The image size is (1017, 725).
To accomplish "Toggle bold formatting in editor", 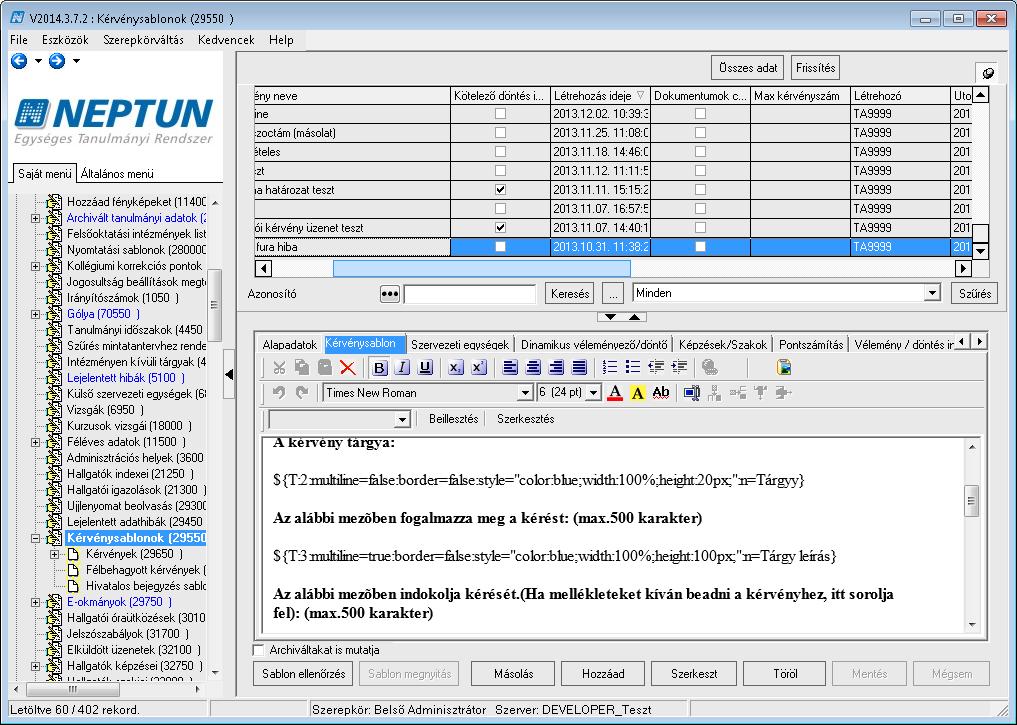I will pos(379,368).
